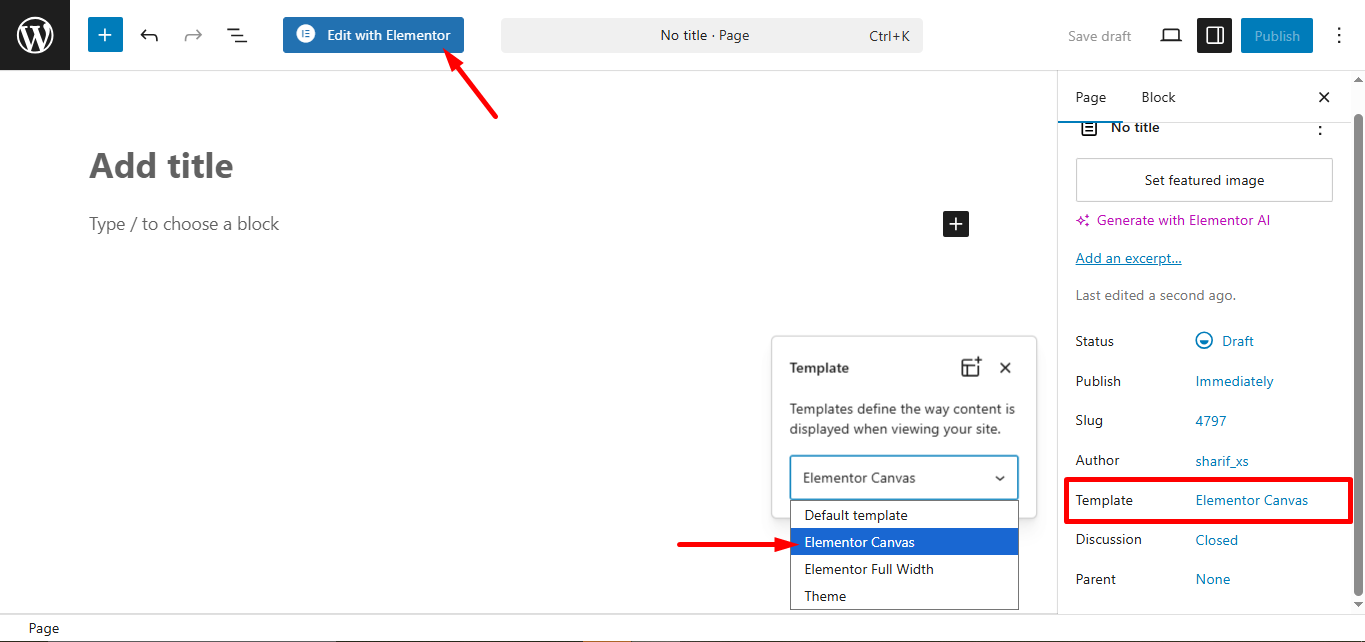1365x642 pixels.
Task: Select Elementor Full Width from the list
Action: [x=869, y=568]
